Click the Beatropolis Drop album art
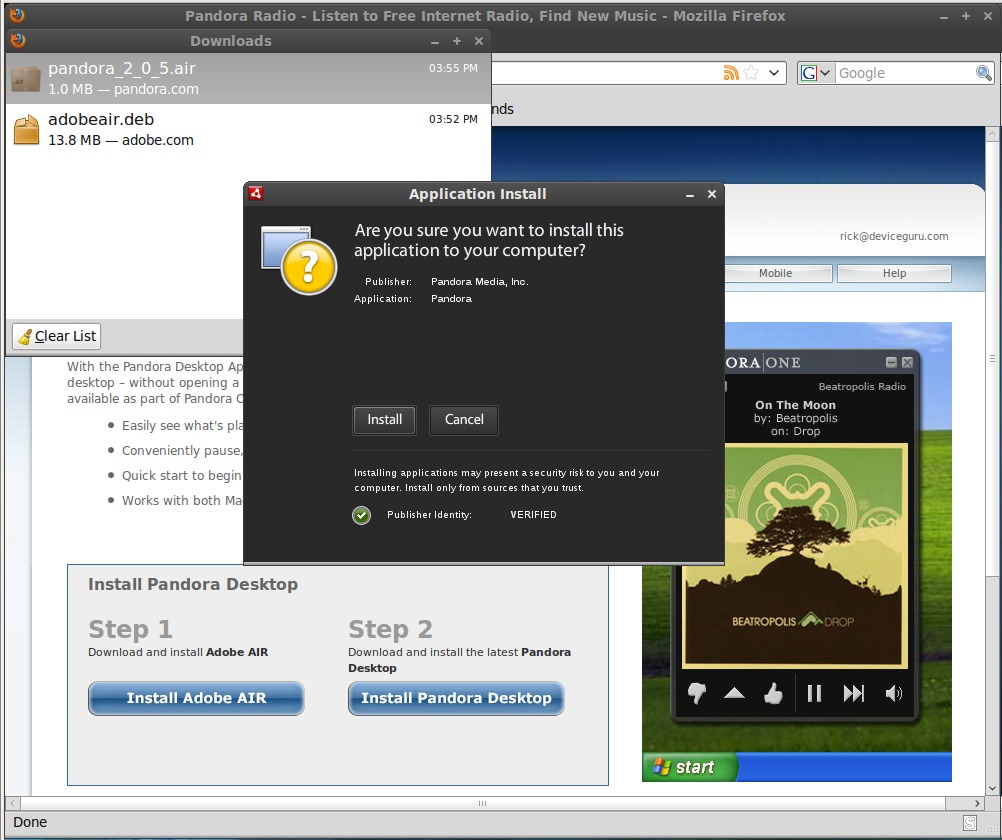The height and width of the screenshot is (840, 1002). [x=795, y=556]
